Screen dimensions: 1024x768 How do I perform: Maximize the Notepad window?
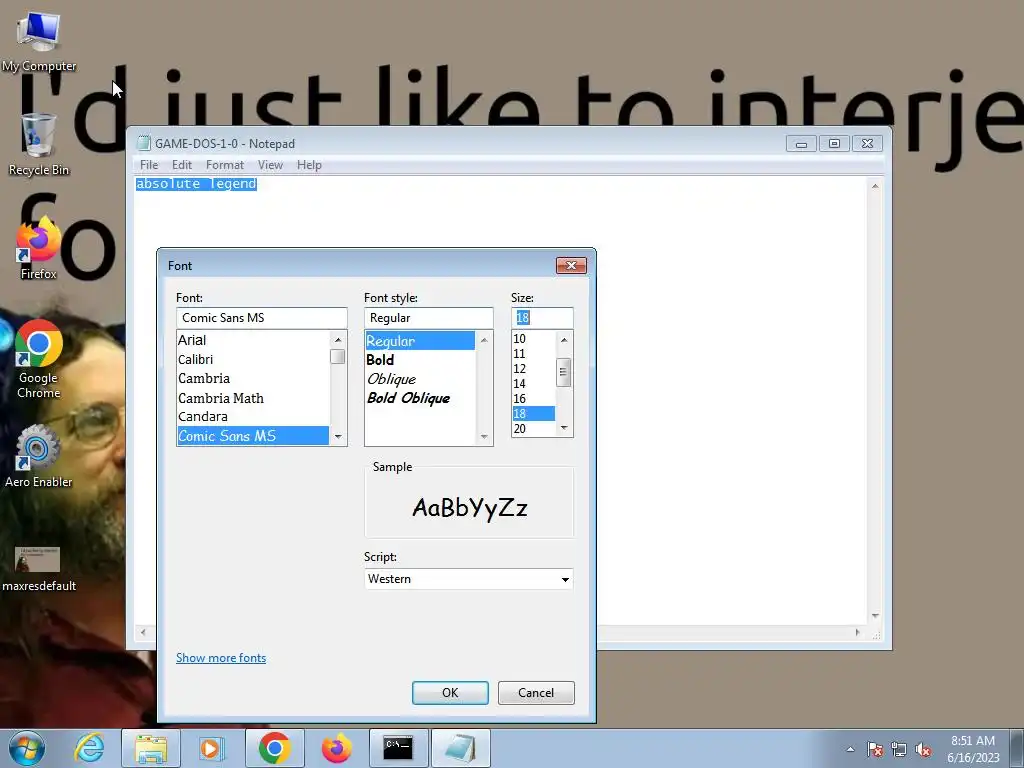(x=835, y=144)
